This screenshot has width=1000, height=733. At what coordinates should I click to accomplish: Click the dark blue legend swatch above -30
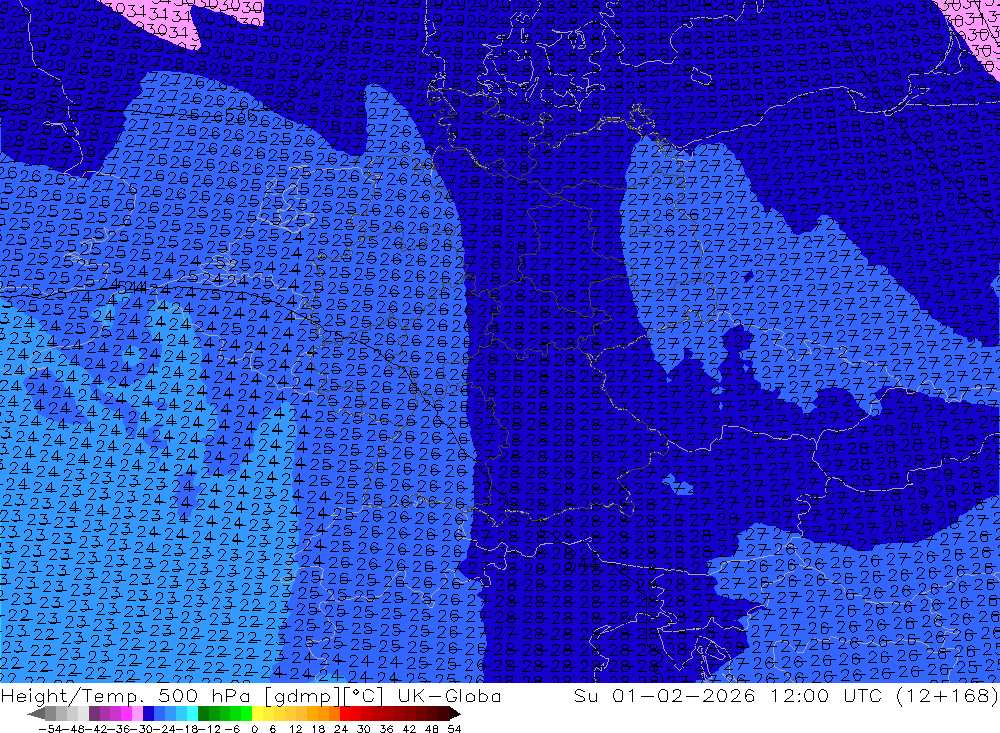coord(148,713)
